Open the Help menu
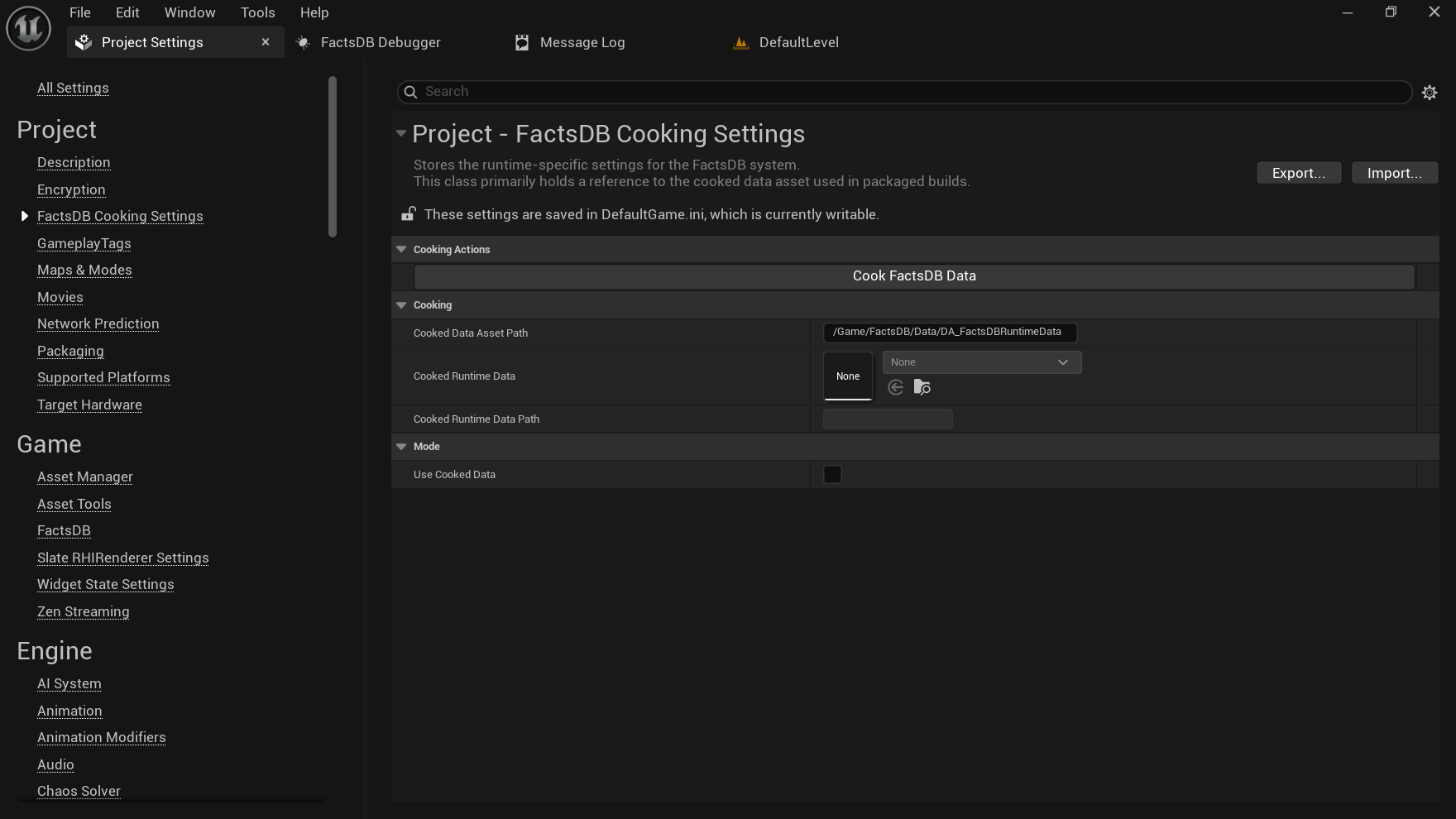The width and height of the screenshot is (1456, 819). pos(314,12)
